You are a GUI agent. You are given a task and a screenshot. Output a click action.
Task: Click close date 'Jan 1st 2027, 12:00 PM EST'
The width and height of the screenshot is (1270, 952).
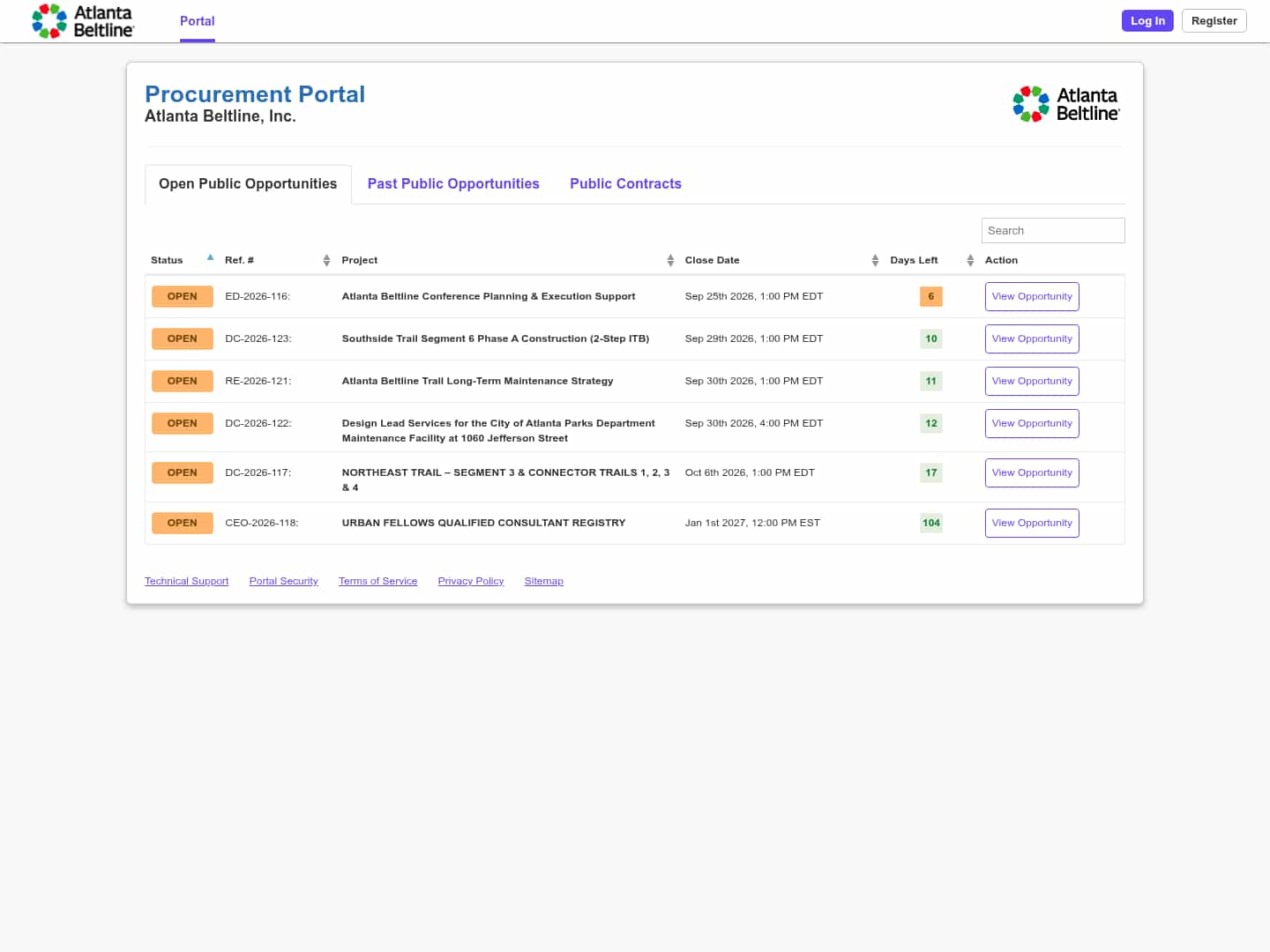pos(753,524)
